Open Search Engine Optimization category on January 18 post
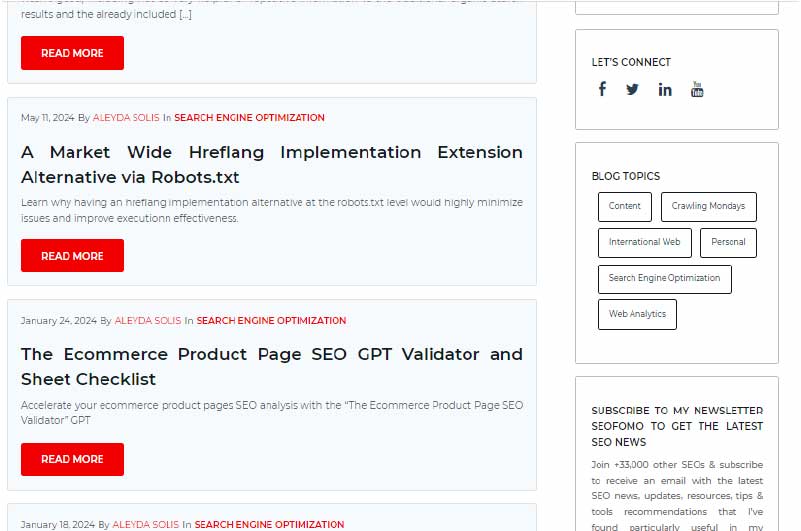 coord(269,524)
